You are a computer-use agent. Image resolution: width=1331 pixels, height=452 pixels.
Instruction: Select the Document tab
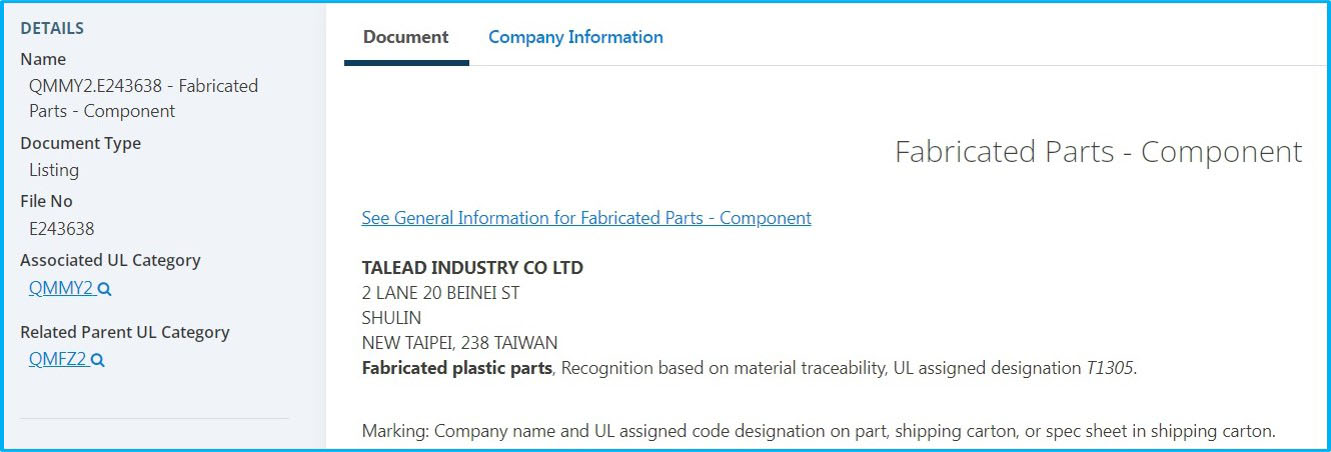click(406, 37)
